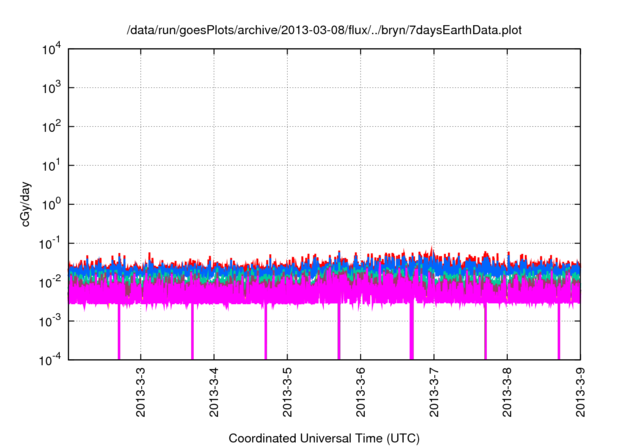Screen dimensions: 640x448
Task: Click the 10^-2 y-axis tick label
Action: (50, 282)
